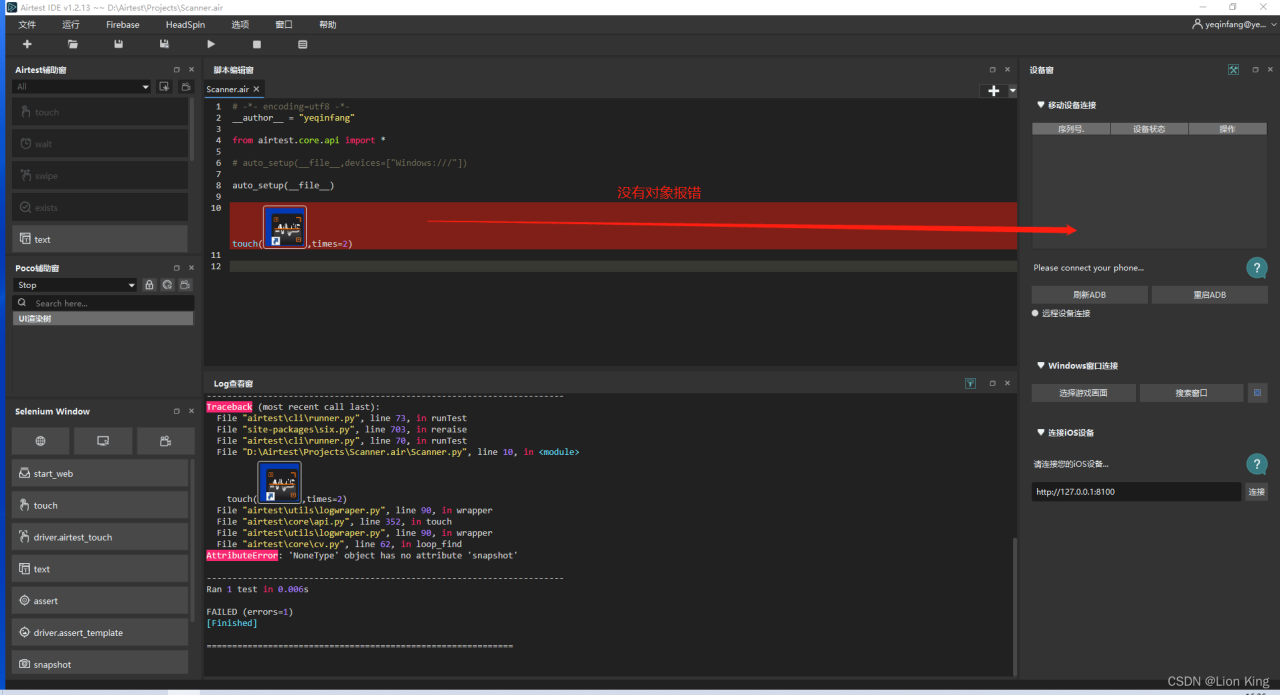Click the view report toolbar icon
The width and height of the screenshot is (1280, 695).
[x=303, y=44]
